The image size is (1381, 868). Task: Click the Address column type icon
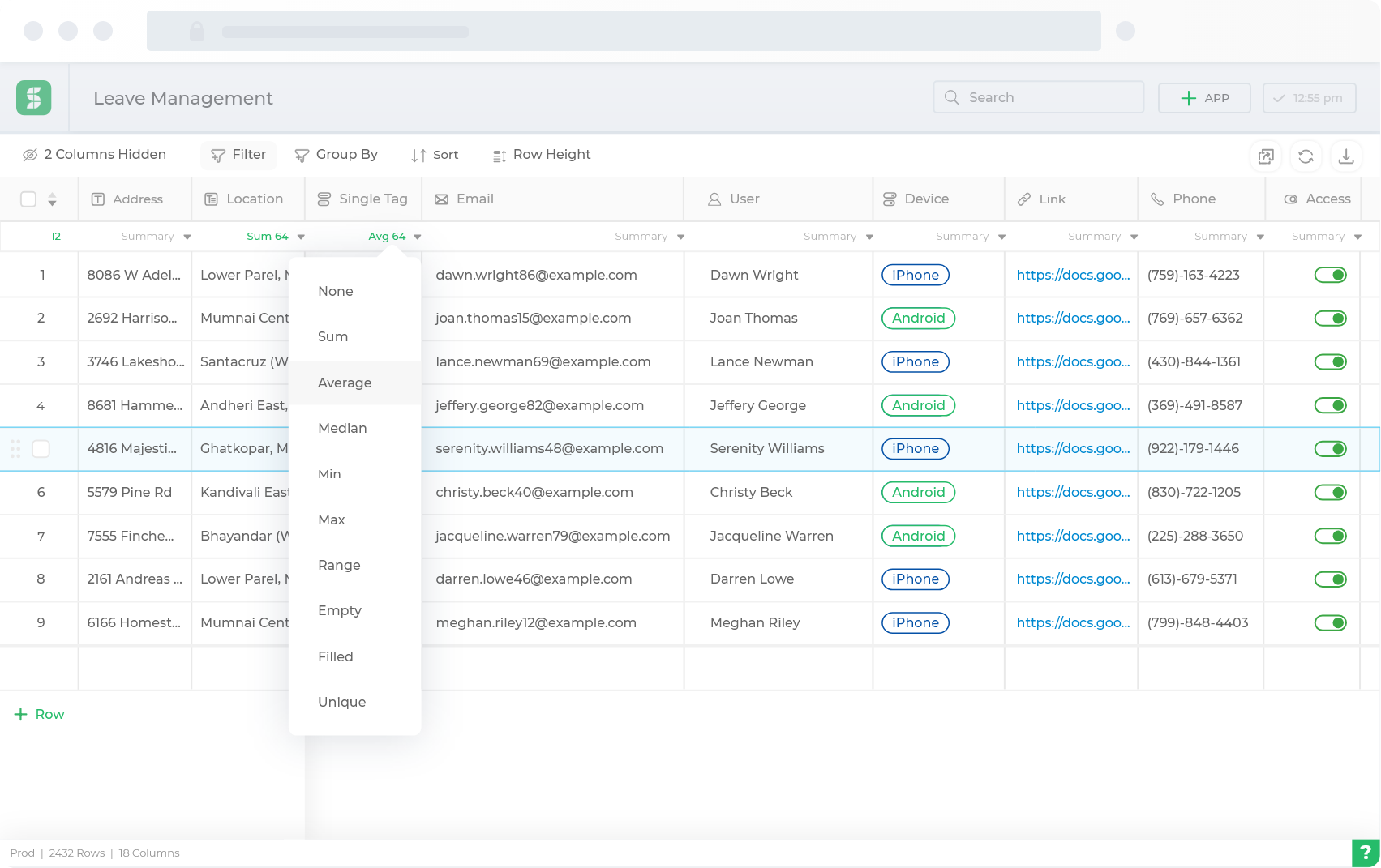(x=98, y=199)
